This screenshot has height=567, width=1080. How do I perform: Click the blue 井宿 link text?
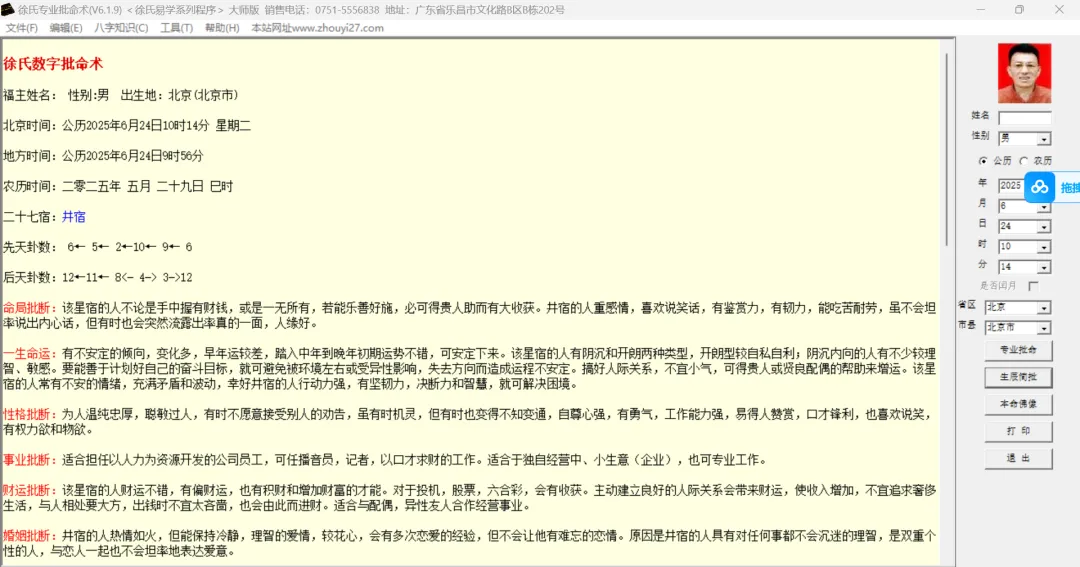[74, 217]
